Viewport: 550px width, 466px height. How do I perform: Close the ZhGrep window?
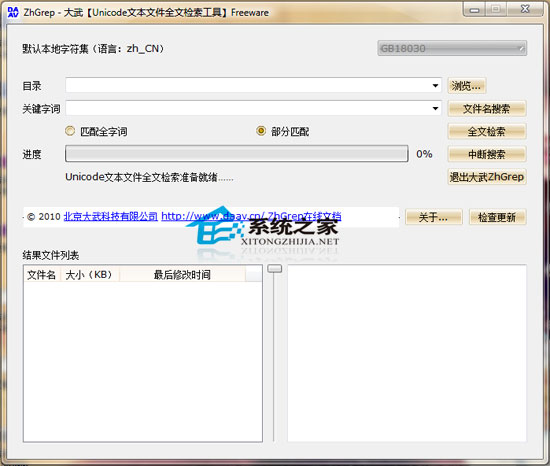(x=525, y=9)
